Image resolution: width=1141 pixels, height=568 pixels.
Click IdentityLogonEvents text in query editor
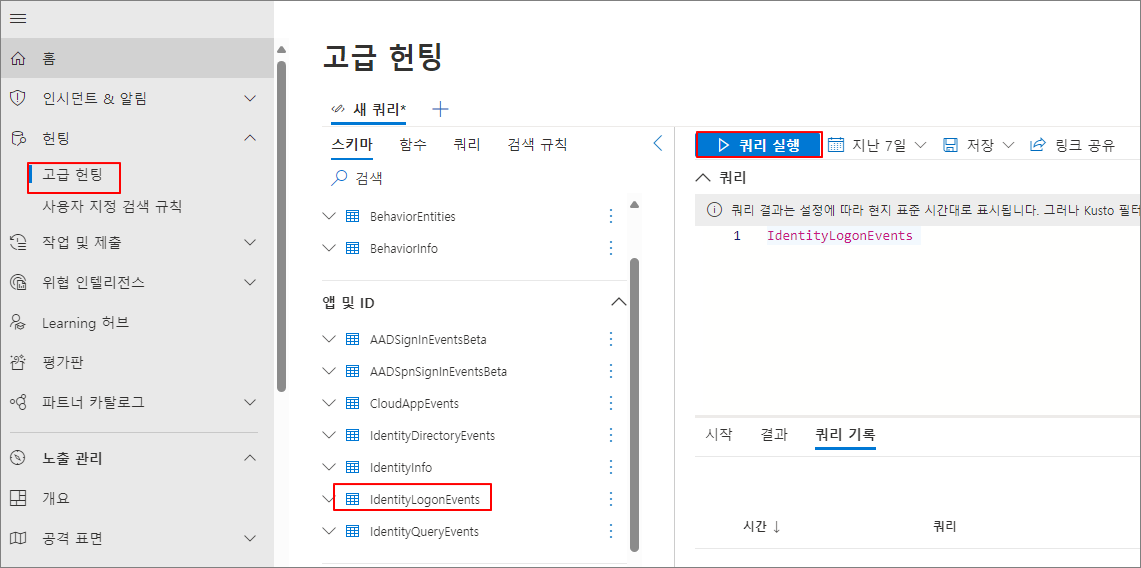click(840, 236)
